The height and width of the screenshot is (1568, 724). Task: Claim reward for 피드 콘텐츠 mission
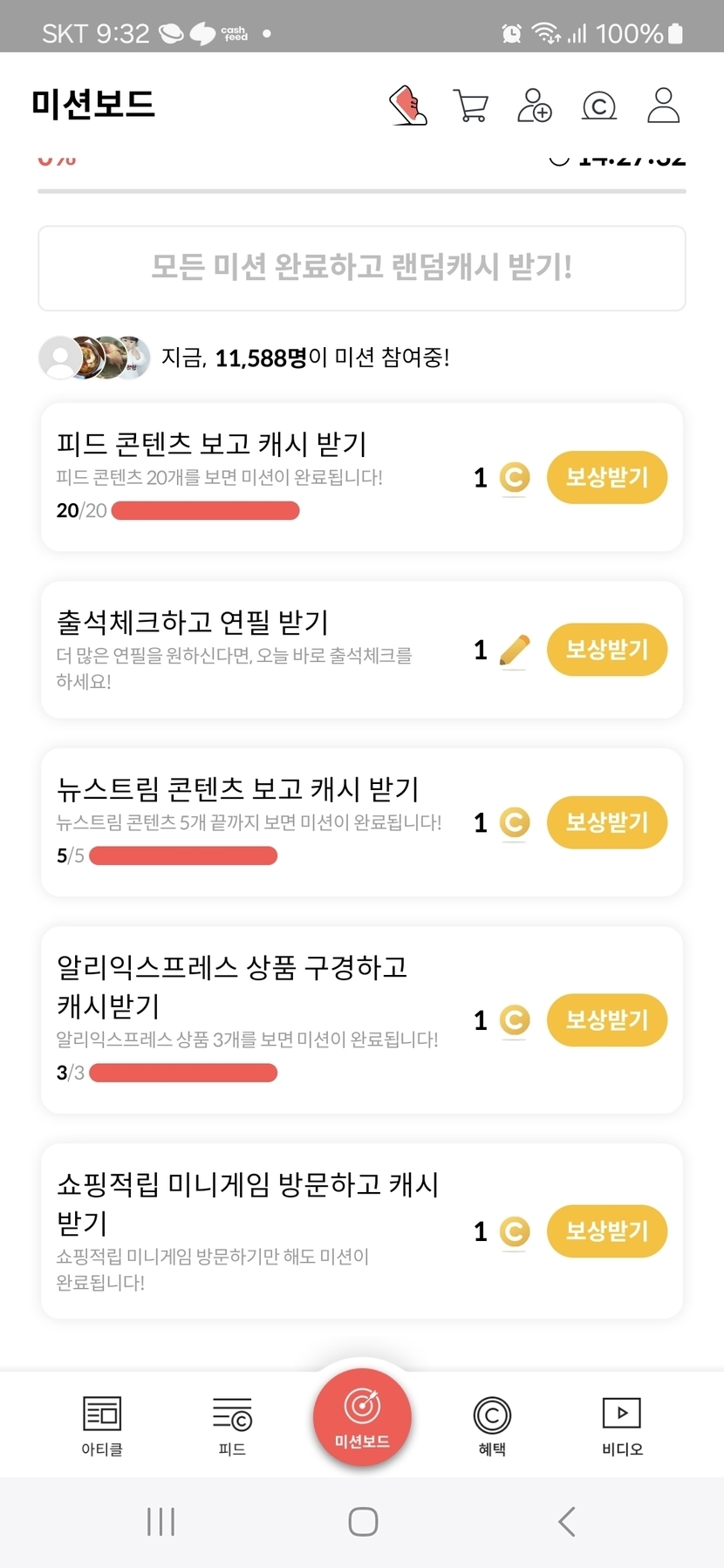tap(606, 477)
